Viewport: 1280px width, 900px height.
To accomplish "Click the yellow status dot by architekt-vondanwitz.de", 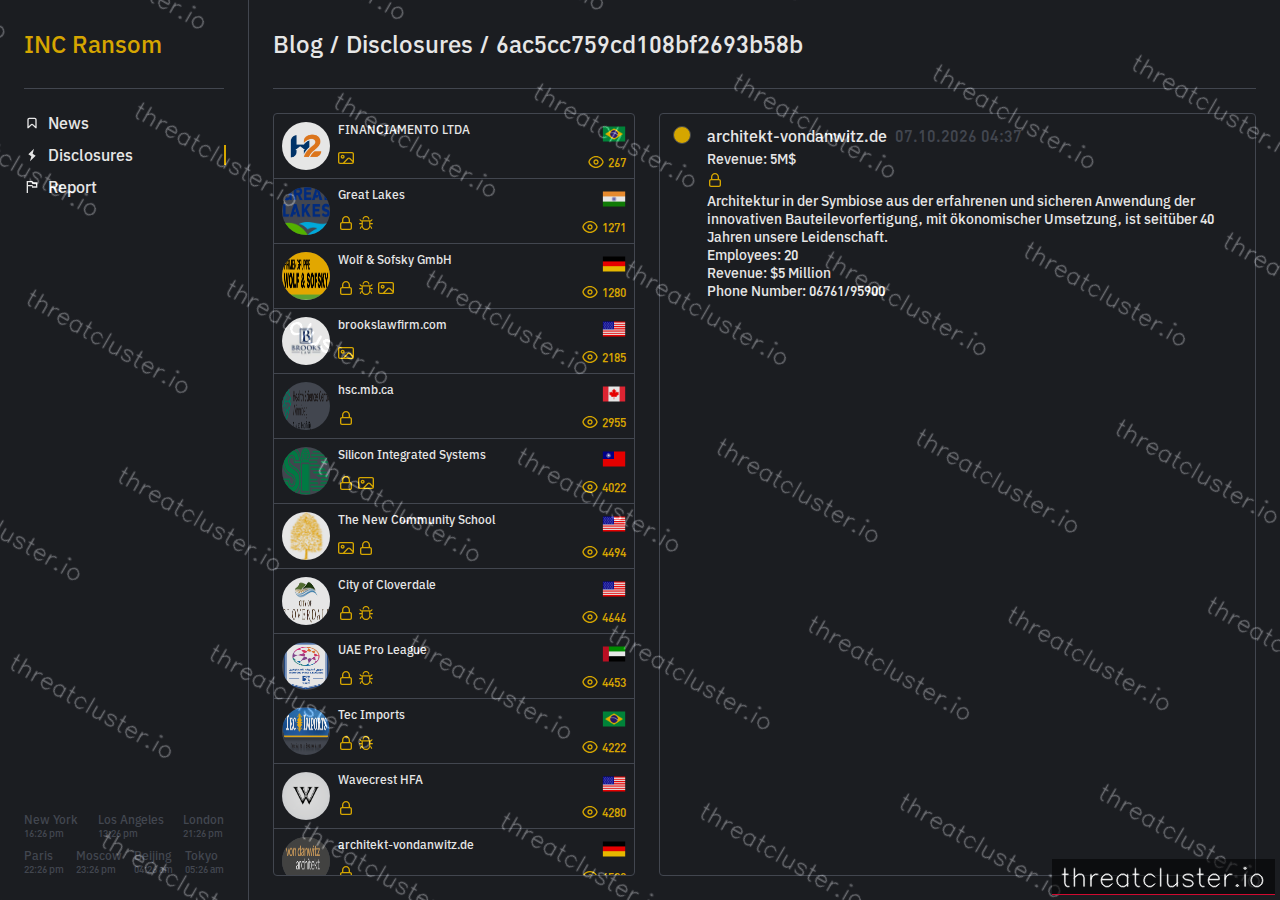I will 682,135.
